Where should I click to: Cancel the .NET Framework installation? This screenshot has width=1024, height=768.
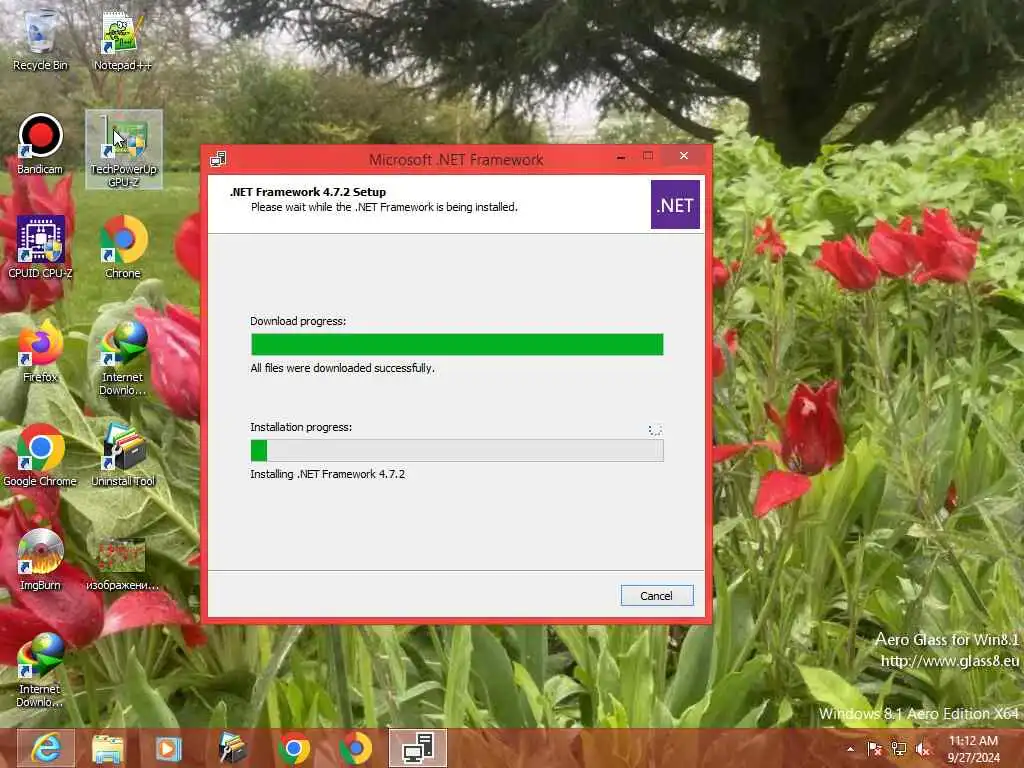(x=656, y=596)
